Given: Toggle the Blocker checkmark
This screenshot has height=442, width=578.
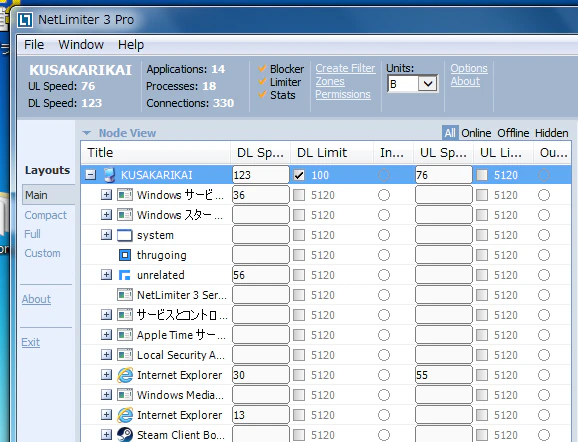Looking at the screenshot, I should point(262,69).
